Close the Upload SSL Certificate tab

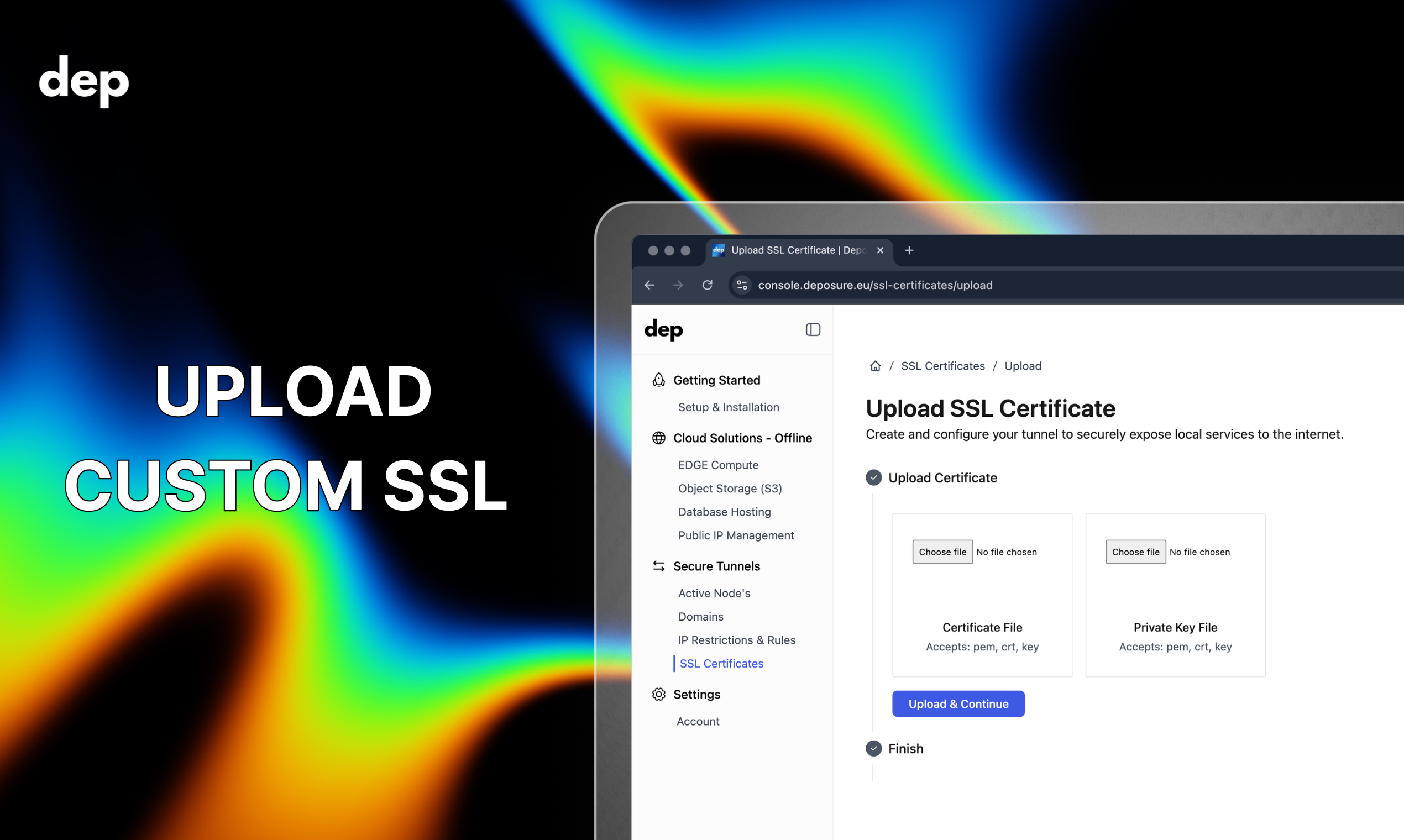[x=880, y=250]
